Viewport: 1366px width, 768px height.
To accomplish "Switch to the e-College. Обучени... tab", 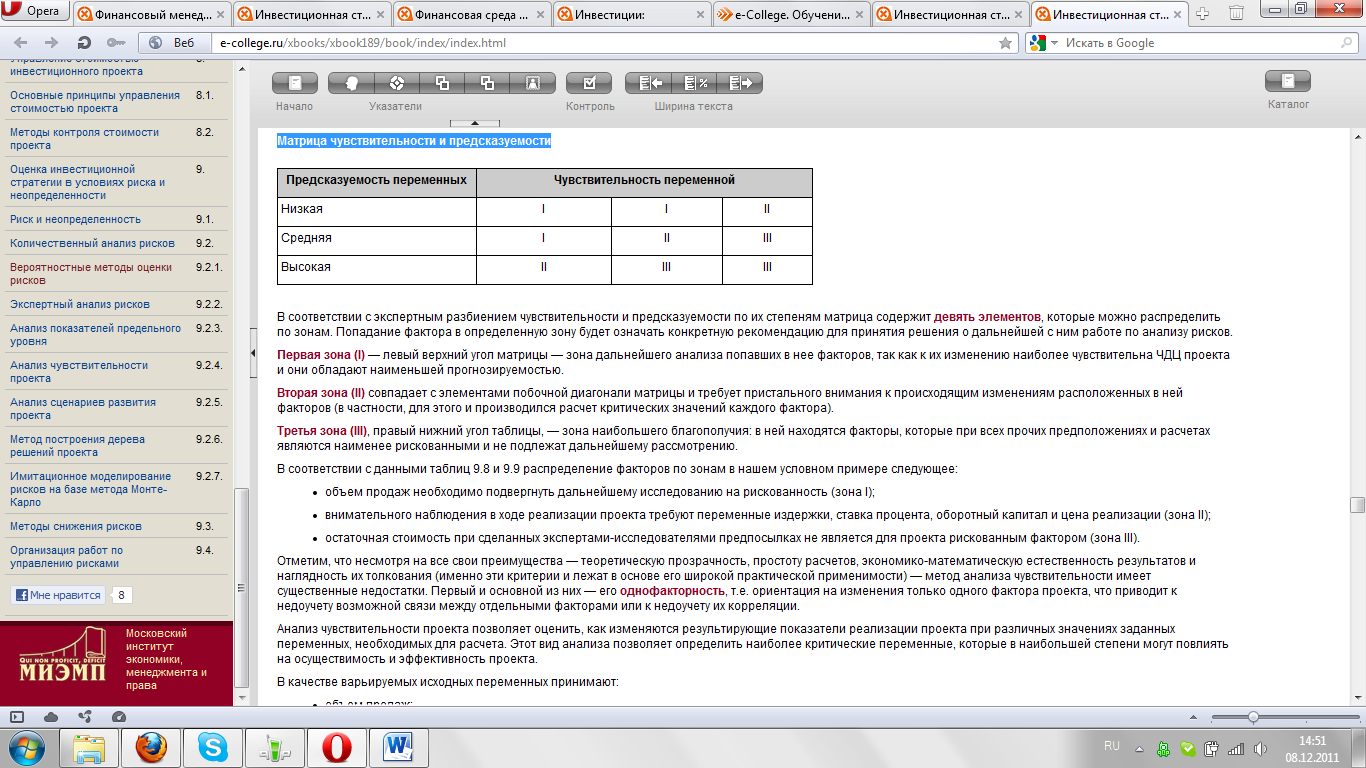I will tap(791, 14).
